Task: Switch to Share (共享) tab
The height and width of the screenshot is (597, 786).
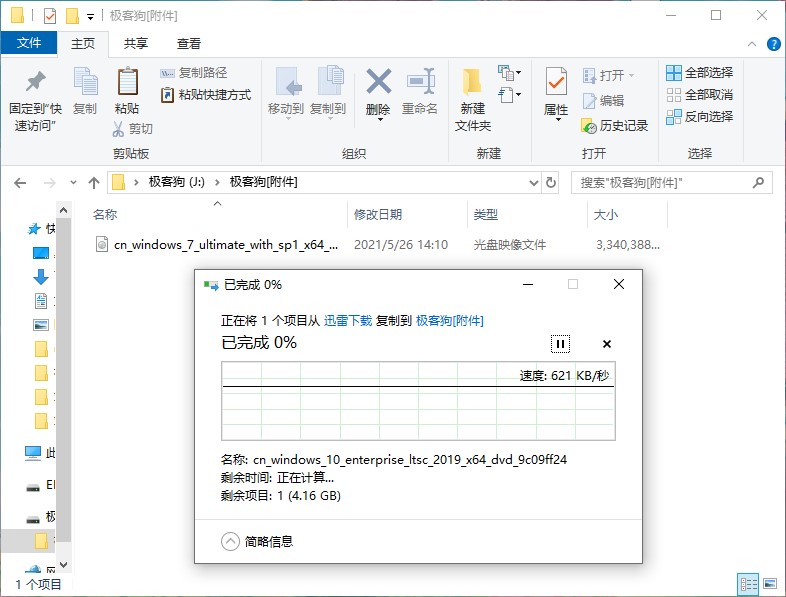Action: [136, 44]
